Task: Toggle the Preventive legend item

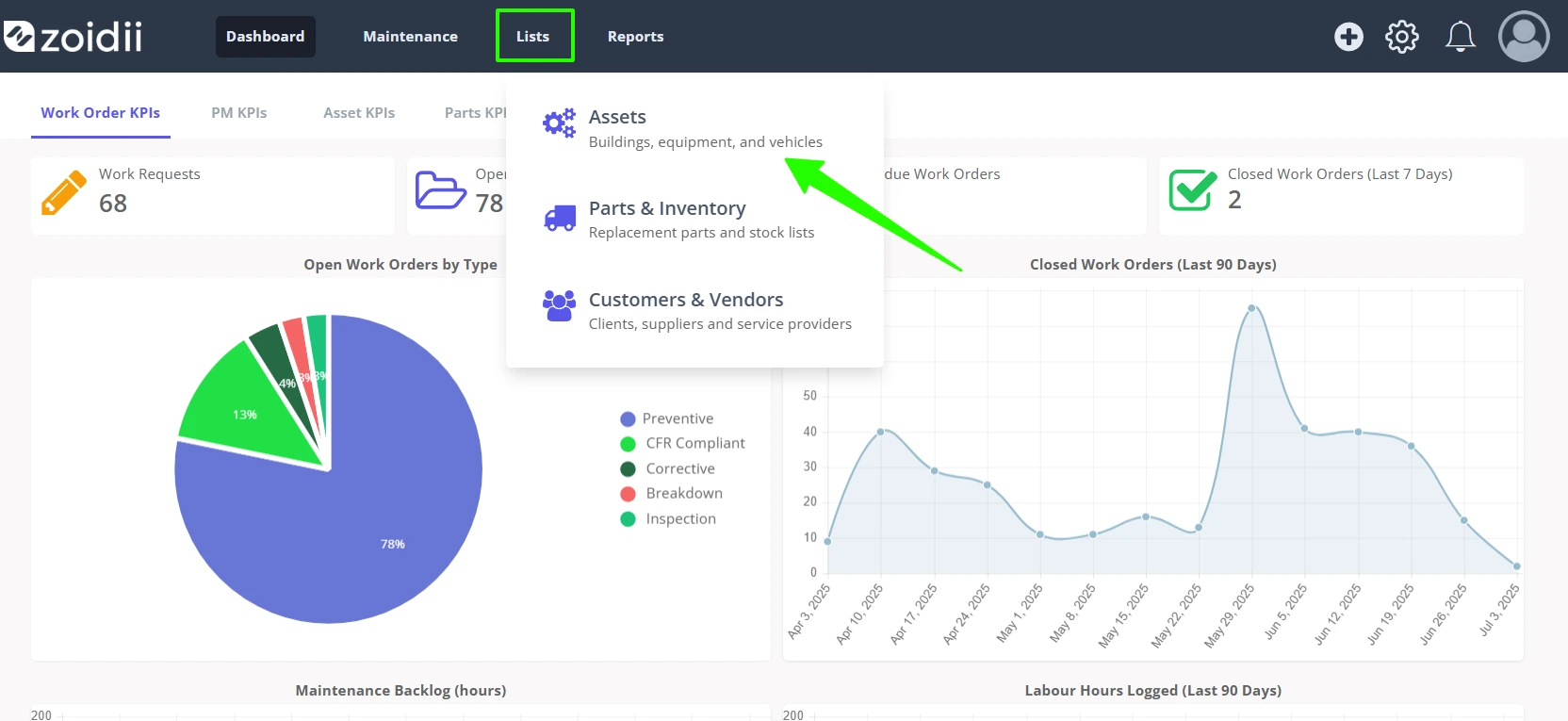Action: pos(667,418)
